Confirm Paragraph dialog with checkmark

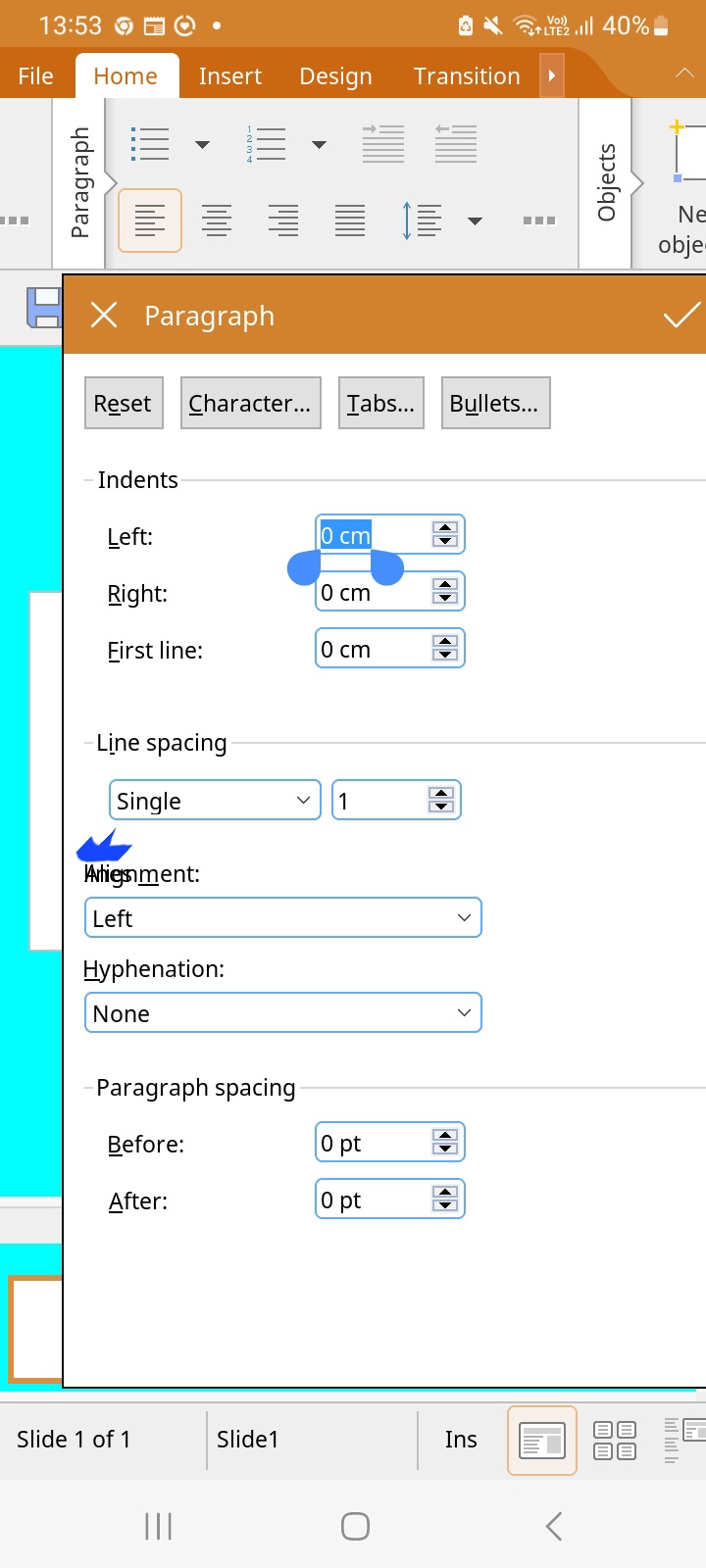pyautogui.click(x=681, y=316)
